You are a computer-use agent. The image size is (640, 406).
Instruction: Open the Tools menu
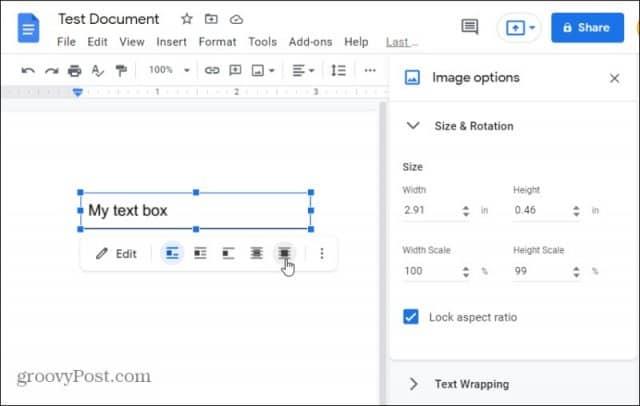262,42
